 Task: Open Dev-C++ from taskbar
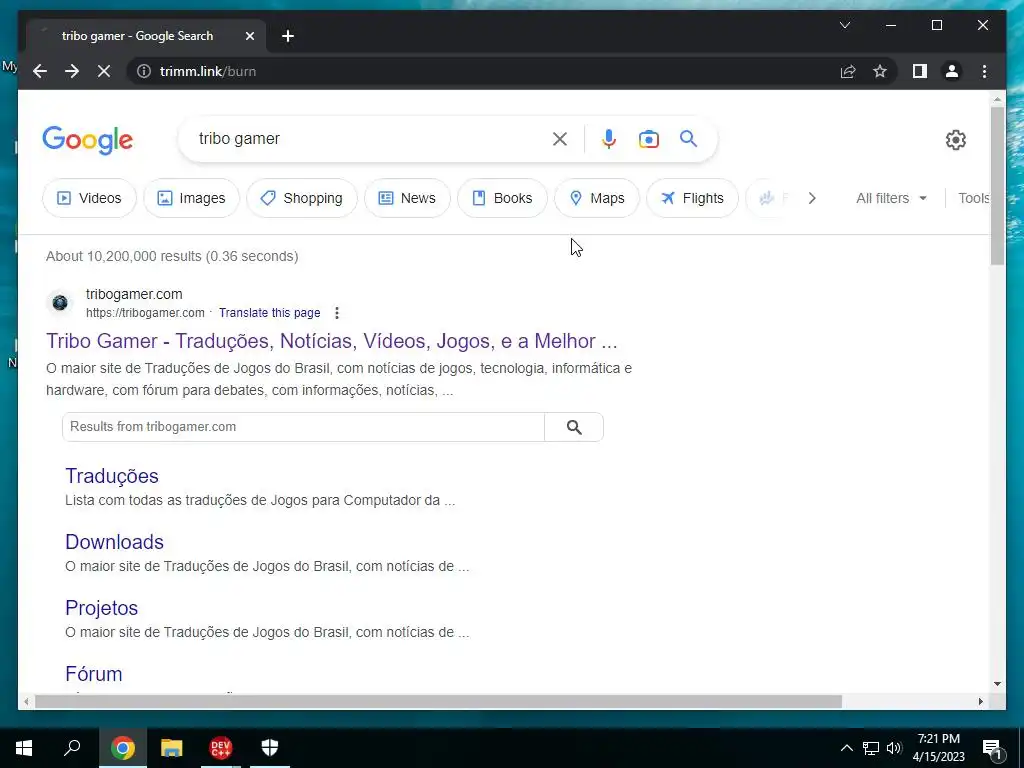(221, 748)
